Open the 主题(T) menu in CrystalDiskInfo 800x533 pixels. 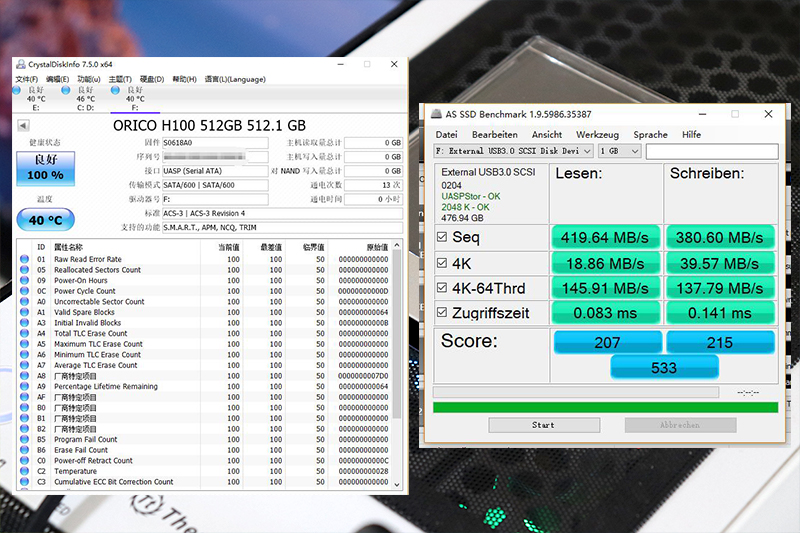(120, 79)
